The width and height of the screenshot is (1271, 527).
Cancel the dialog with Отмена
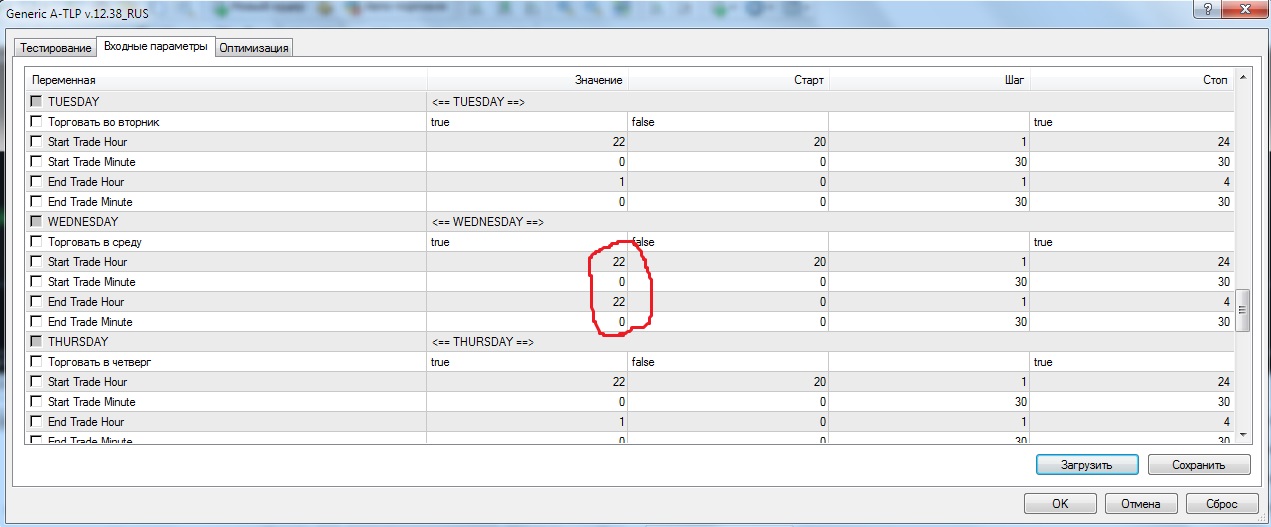(x=1141, y=503)
